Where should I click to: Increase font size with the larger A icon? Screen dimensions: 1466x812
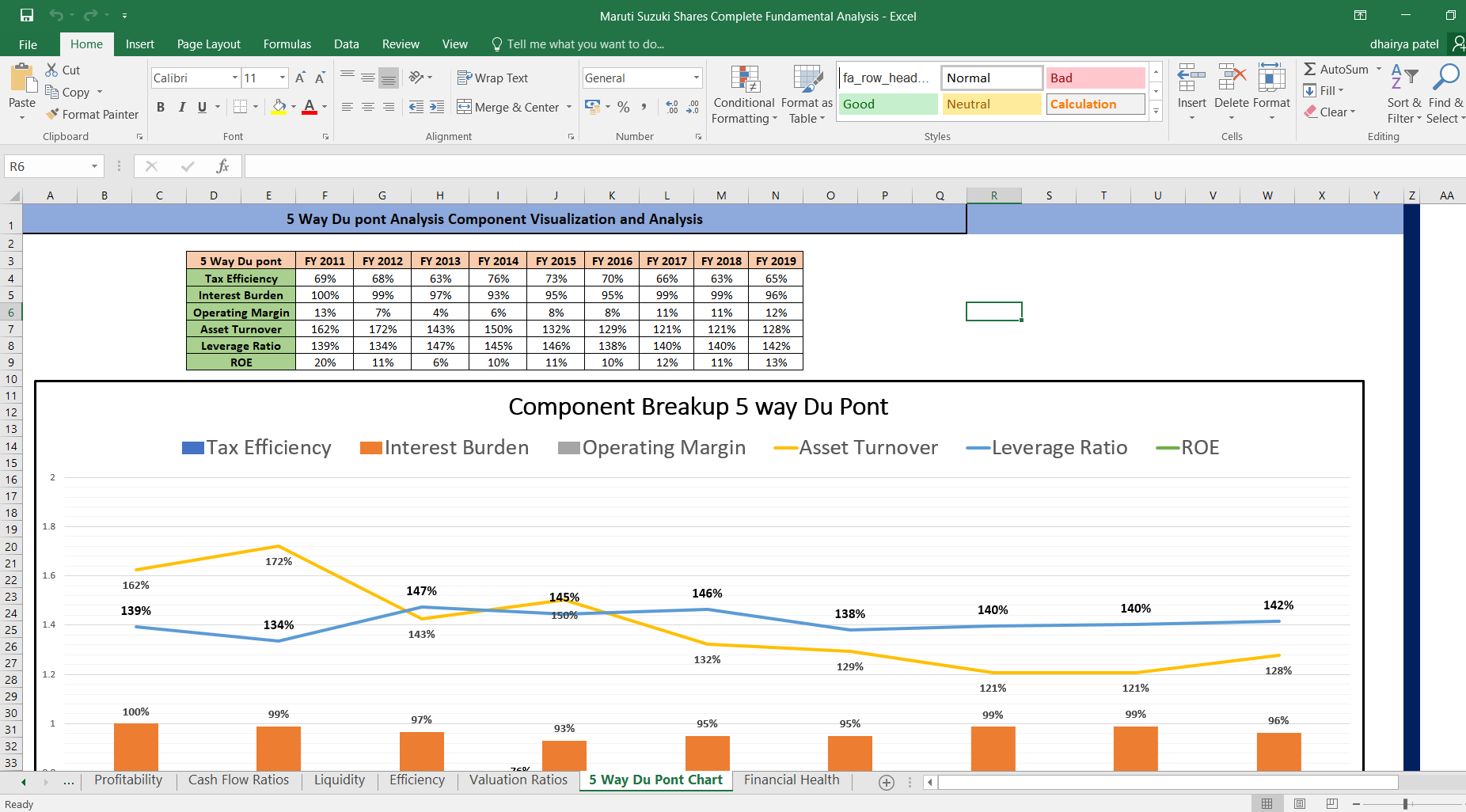tap(300, 78)
